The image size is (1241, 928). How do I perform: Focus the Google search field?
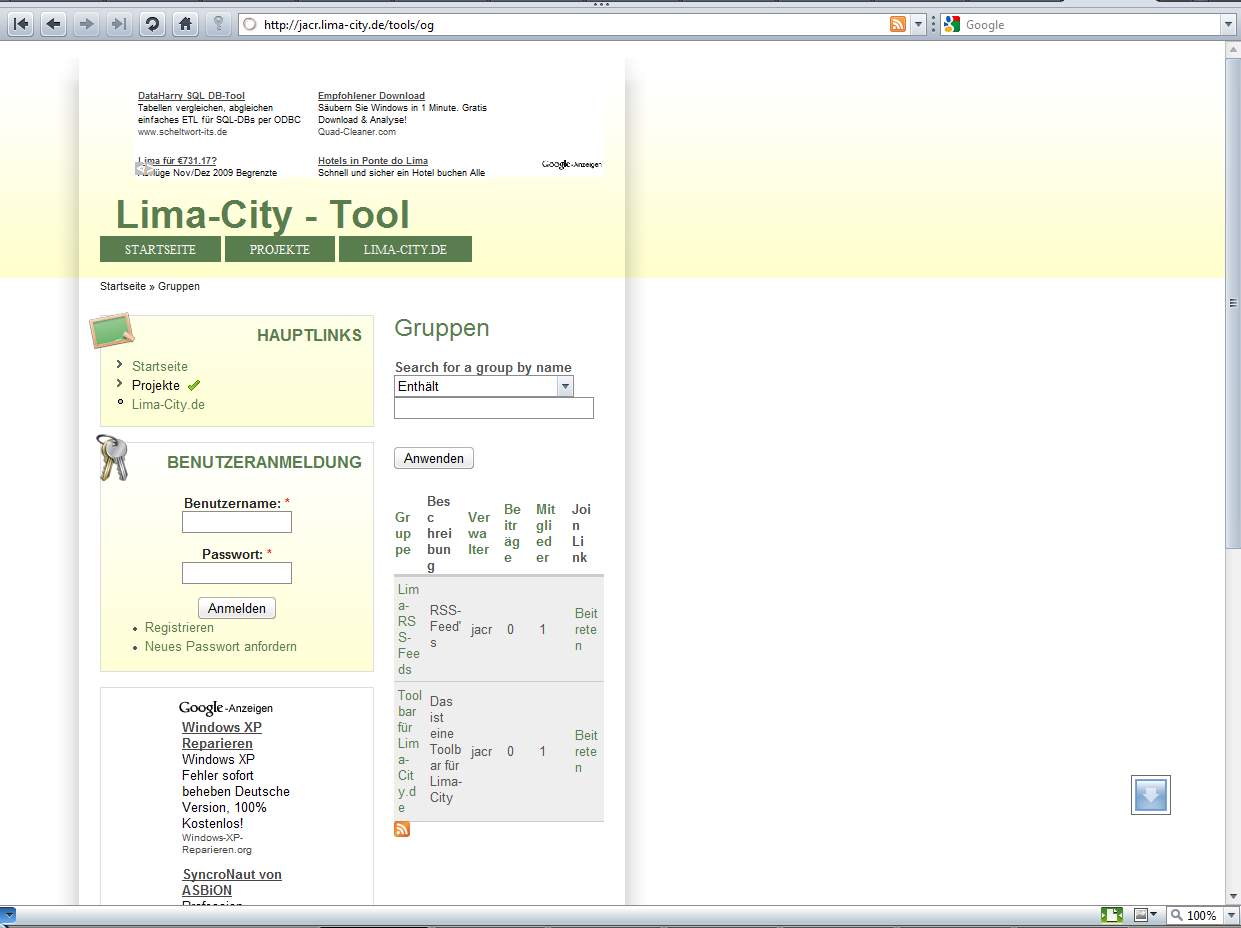click(1090, 24)
